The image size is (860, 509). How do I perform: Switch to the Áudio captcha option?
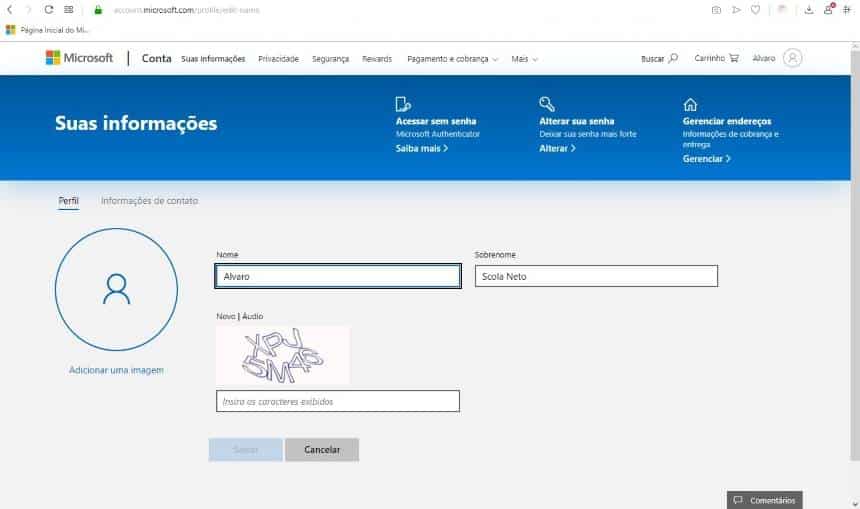coord(252,316)
